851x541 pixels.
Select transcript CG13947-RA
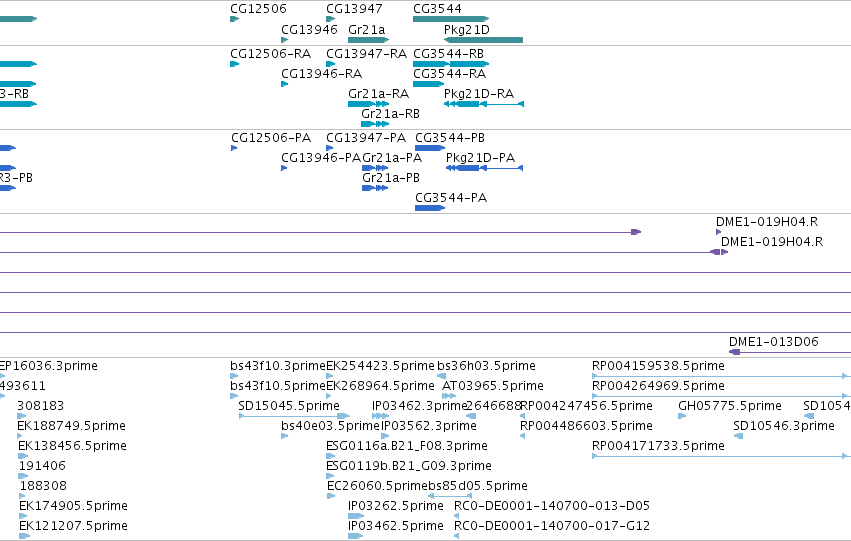click(x=366, y=54)
